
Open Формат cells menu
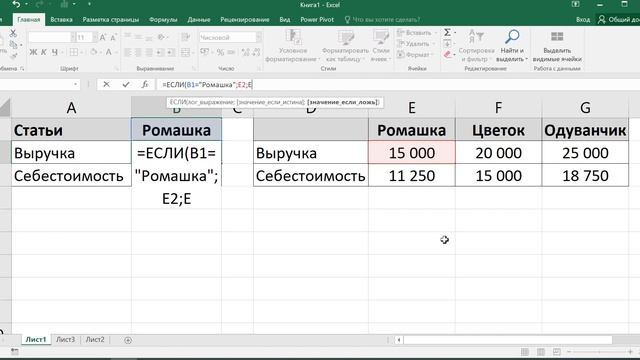pos(414,54)
